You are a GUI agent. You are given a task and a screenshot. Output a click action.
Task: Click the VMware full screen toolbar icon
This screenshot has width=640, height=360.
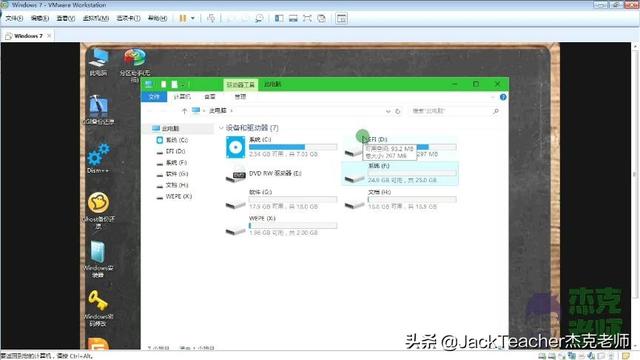307,18
